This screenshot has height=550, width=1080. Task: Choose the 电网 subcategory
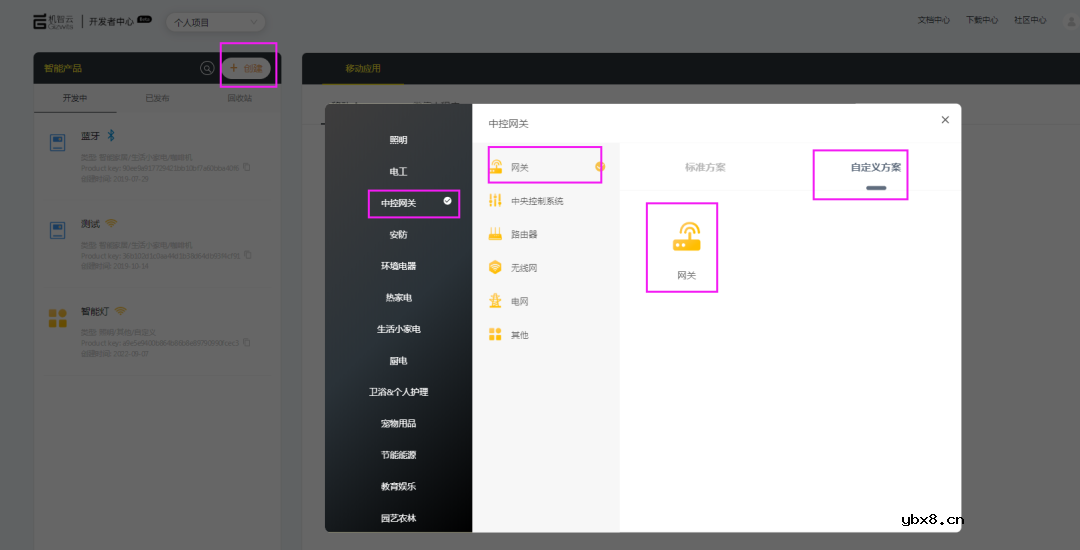[546, 302]
